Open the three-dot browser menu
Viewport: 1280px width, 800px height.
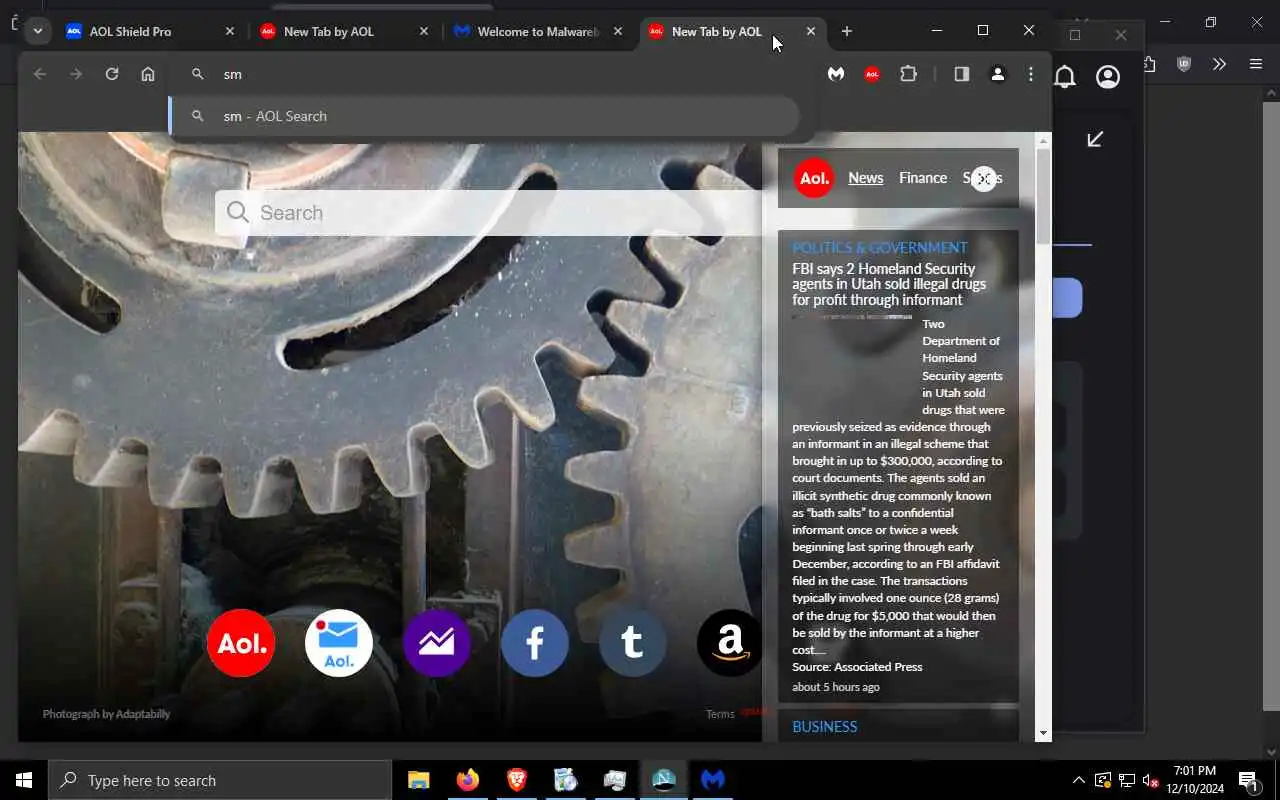click(1031, 74)
